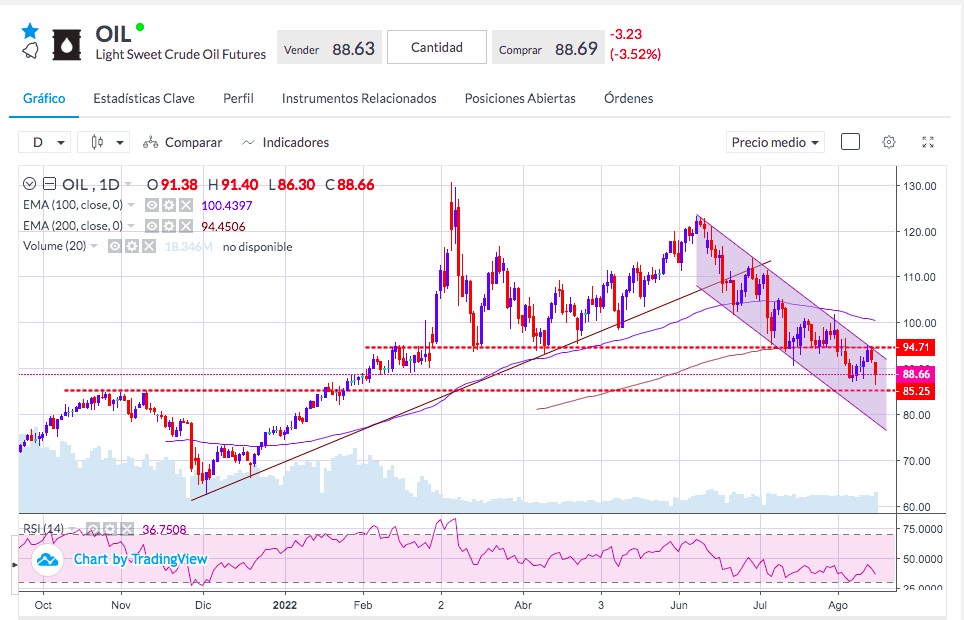
Task: Open the D timeframe dropdown
Action: point(44,142)
